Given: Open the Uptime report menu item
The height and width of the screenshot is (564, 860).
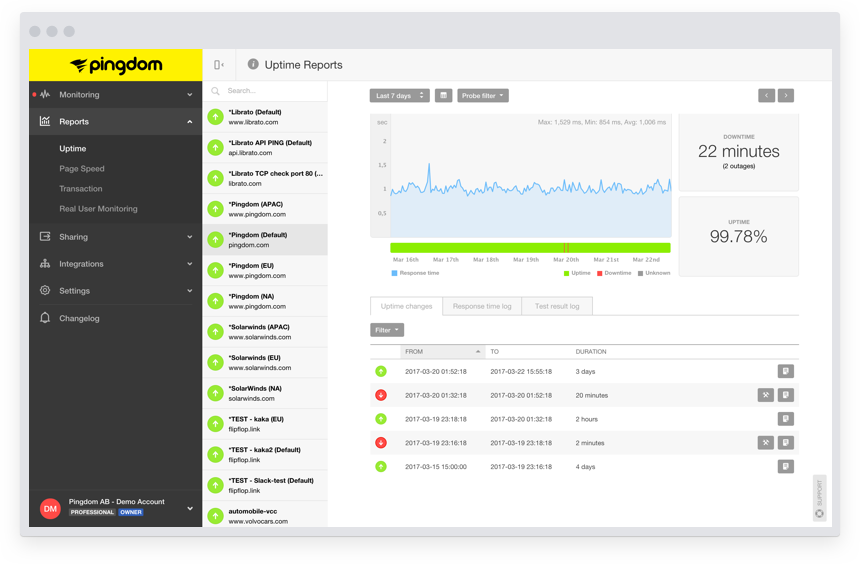Looking at the screenshot, I should 72,148.
